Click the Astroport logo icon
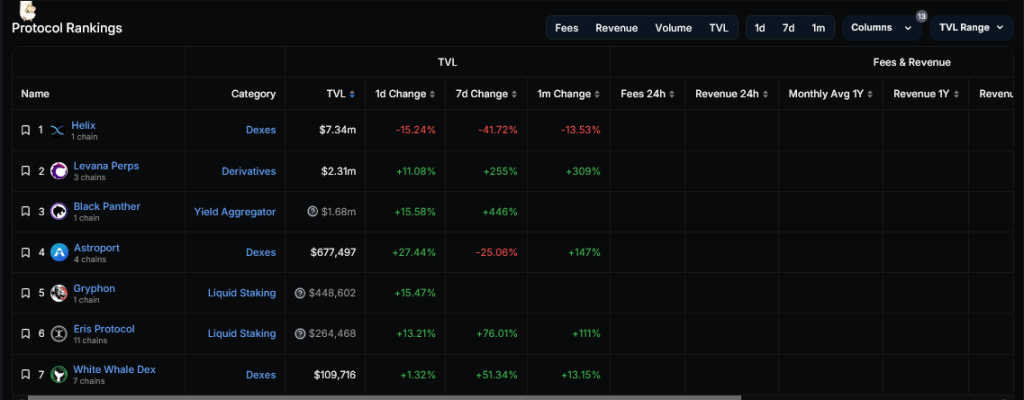This screenshot has height=400, width=1024. click(x=58, y=252)
